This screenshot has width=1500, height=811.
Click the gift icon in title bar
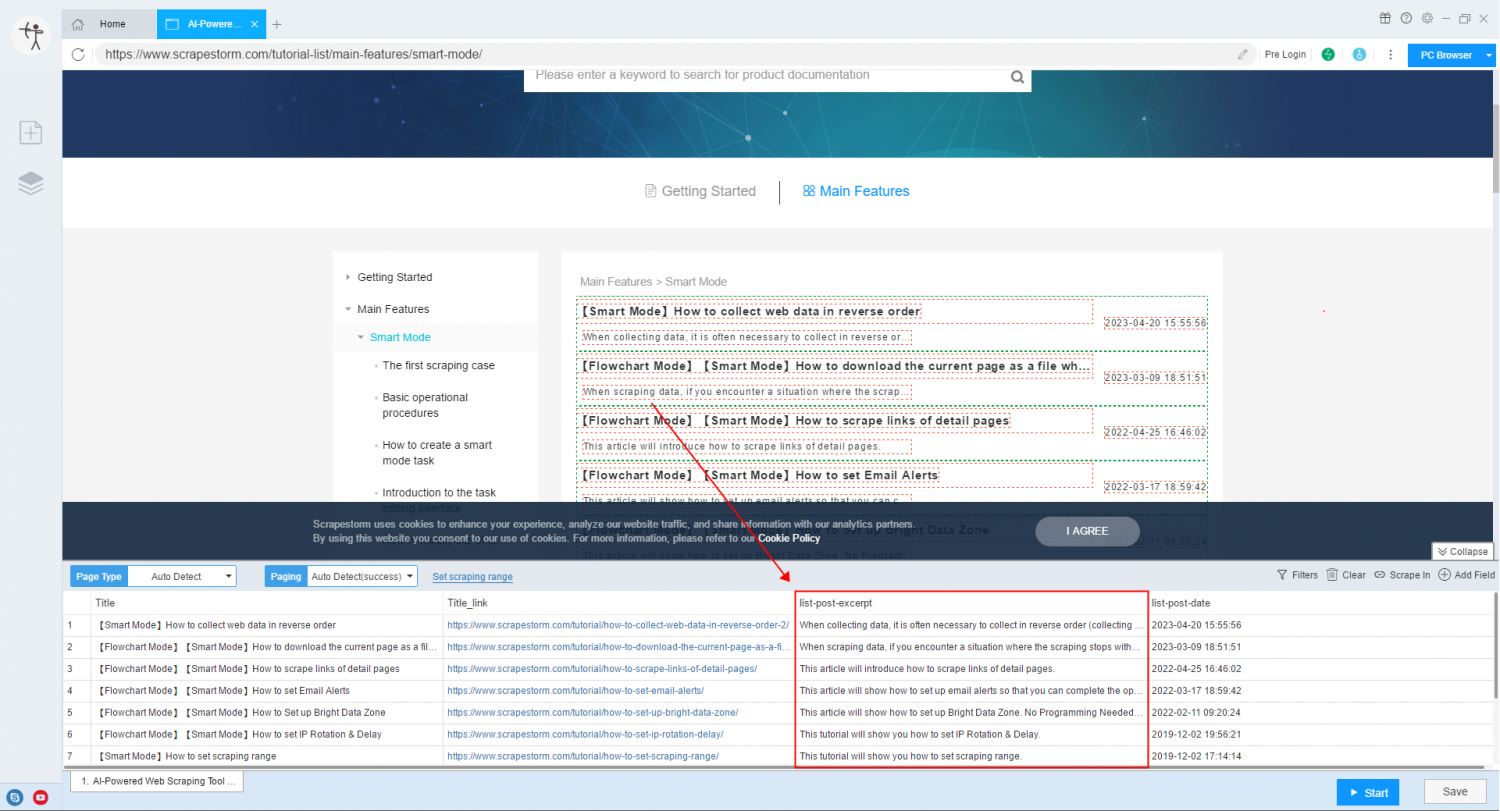point(1385,18)
